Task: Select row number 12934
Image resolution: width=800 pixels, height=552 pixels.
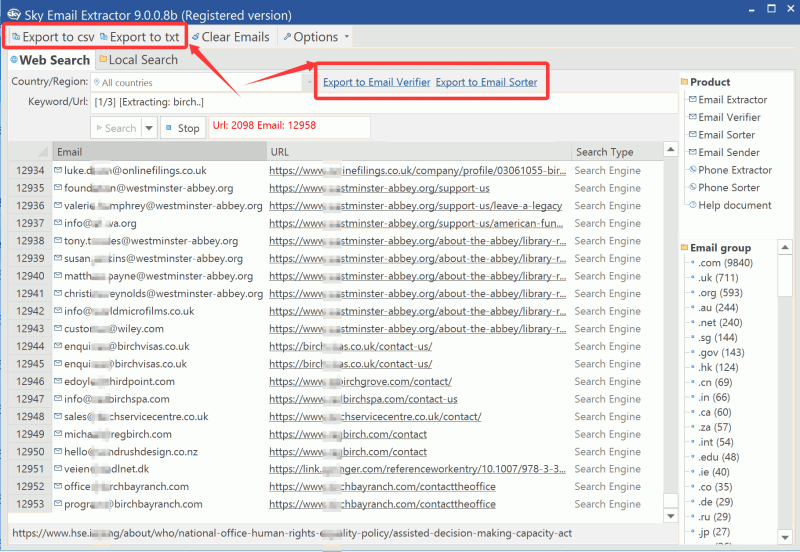Action: (30, 171)
